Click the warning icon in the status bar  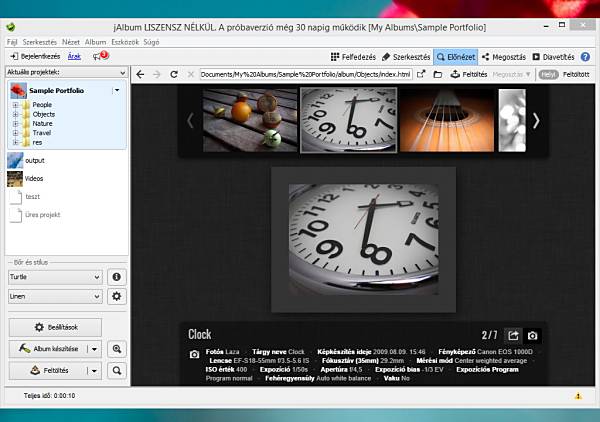point(578,396)
